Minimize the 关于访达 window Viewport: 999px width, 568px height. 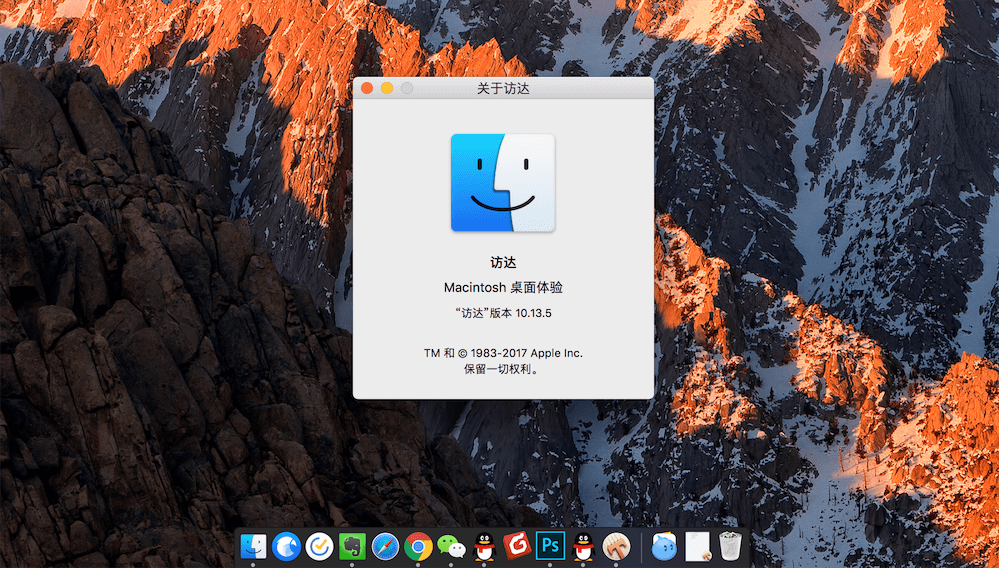[387, 89]
